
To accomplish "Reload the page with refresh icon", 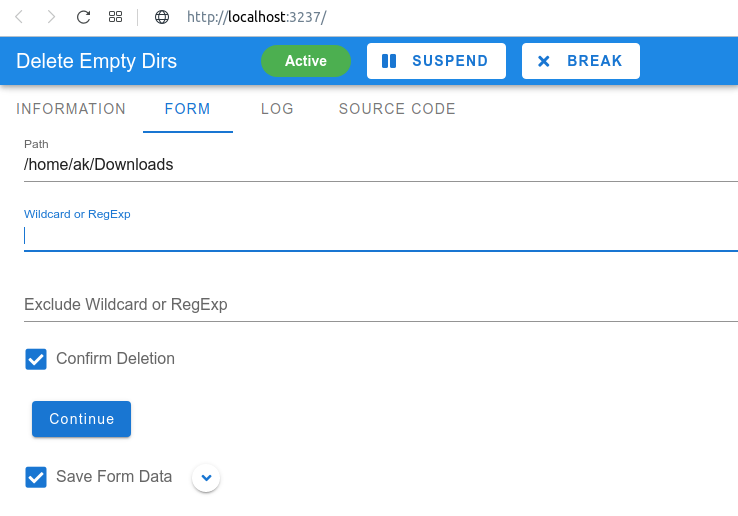I will tap(83, 17).
